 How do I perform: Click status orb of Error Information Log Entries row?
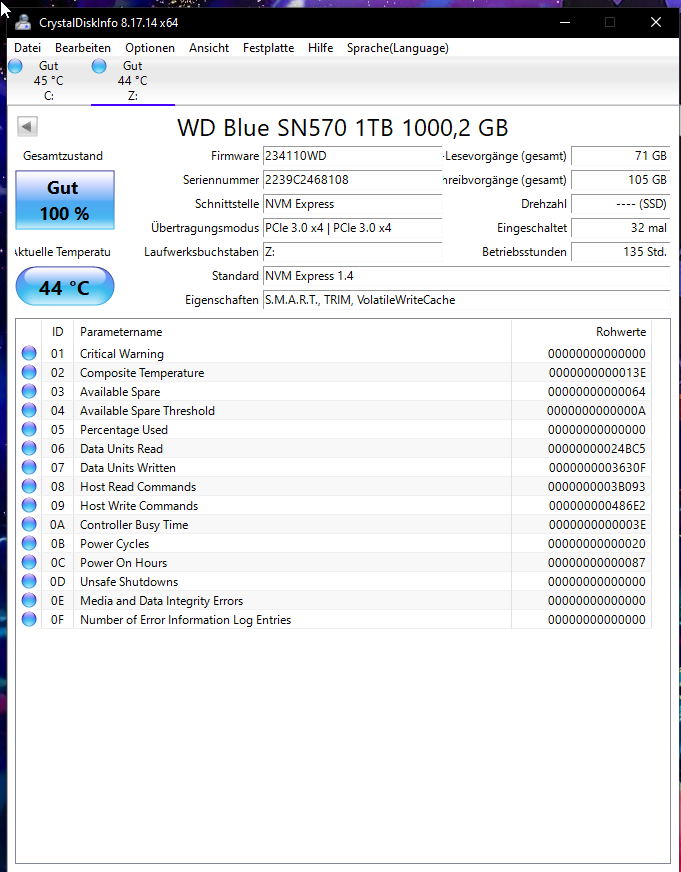tap(29, 619)
